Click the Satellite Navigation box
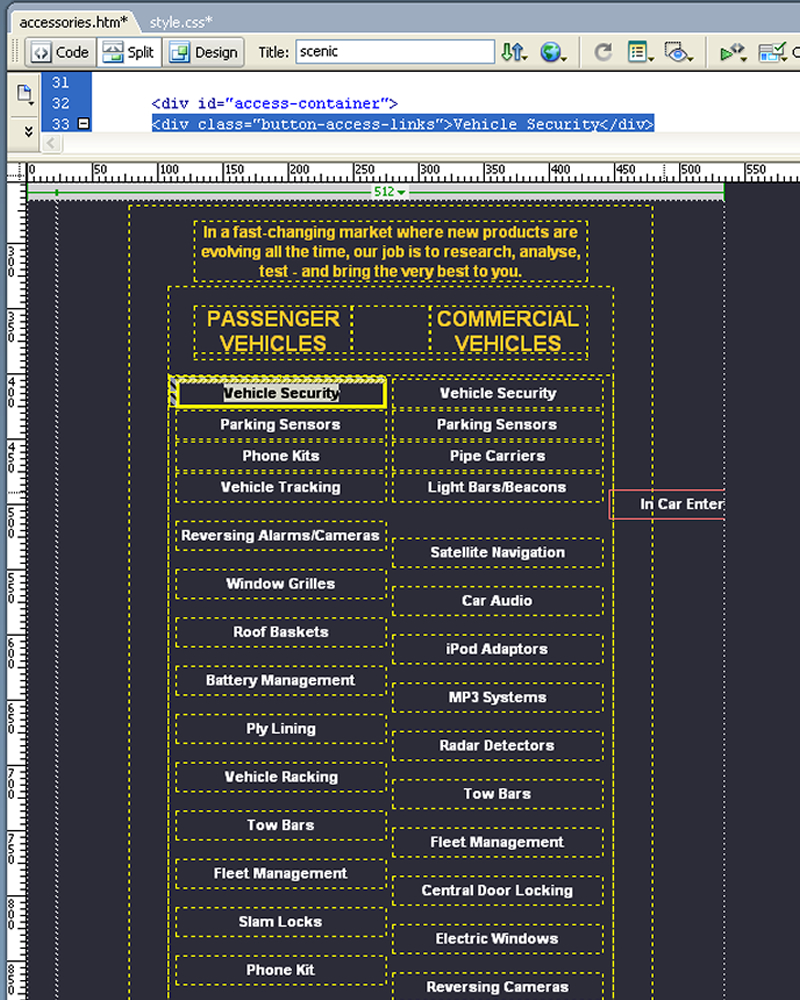 498,552
